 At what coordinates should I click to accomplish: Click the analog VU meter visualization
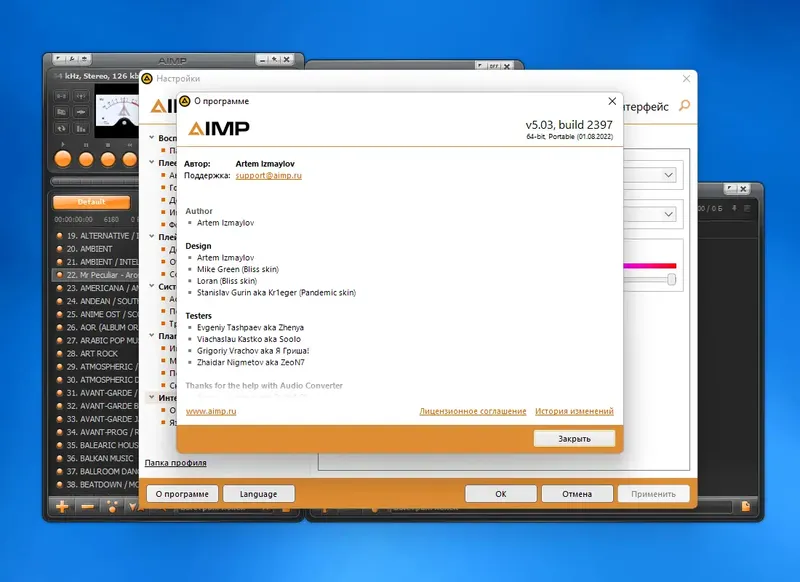[x=117, y=111]
